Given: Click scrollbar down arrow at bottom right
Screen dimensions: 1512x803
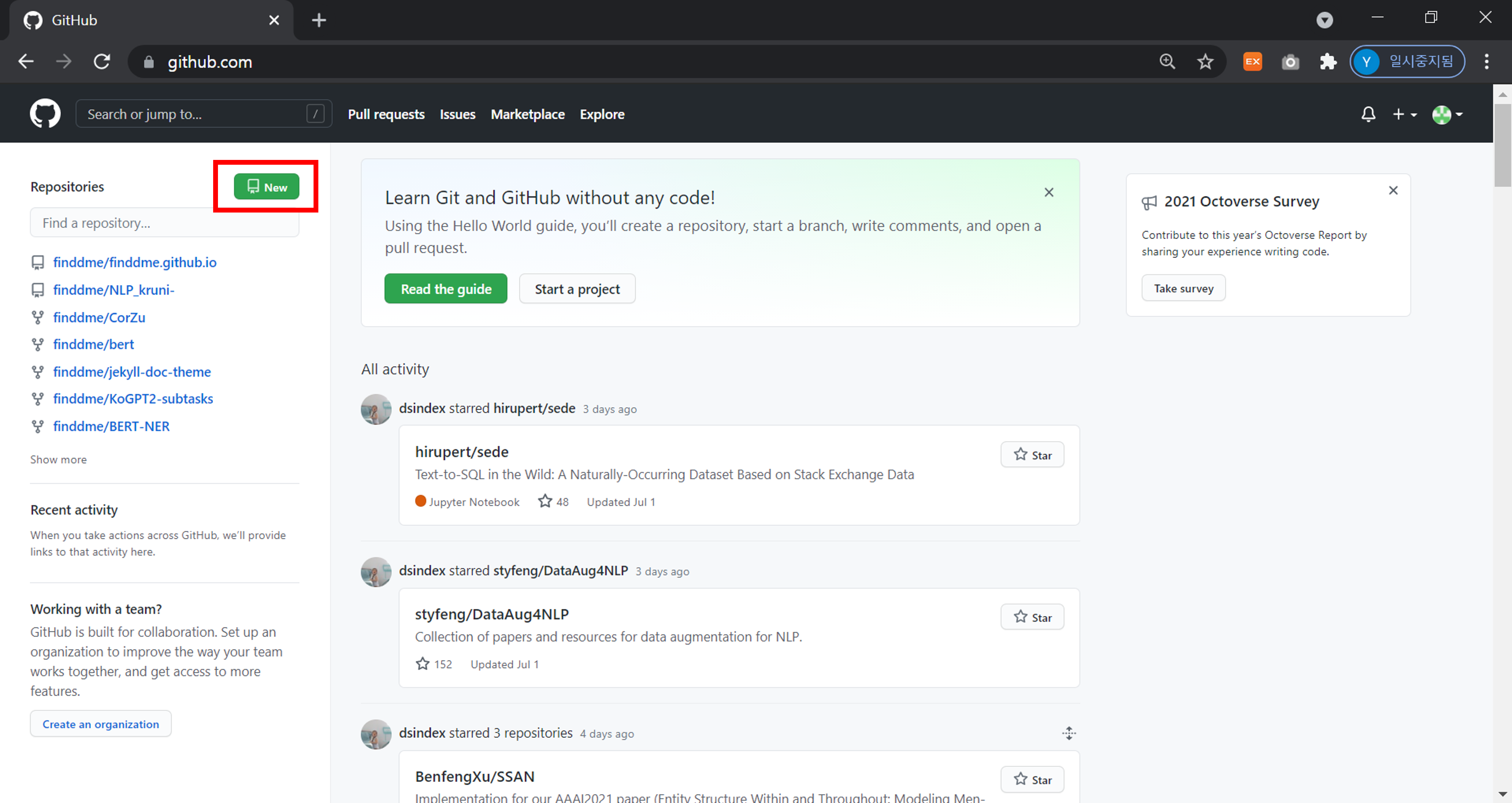Looking at the screenshot, I should (1503, 795).
